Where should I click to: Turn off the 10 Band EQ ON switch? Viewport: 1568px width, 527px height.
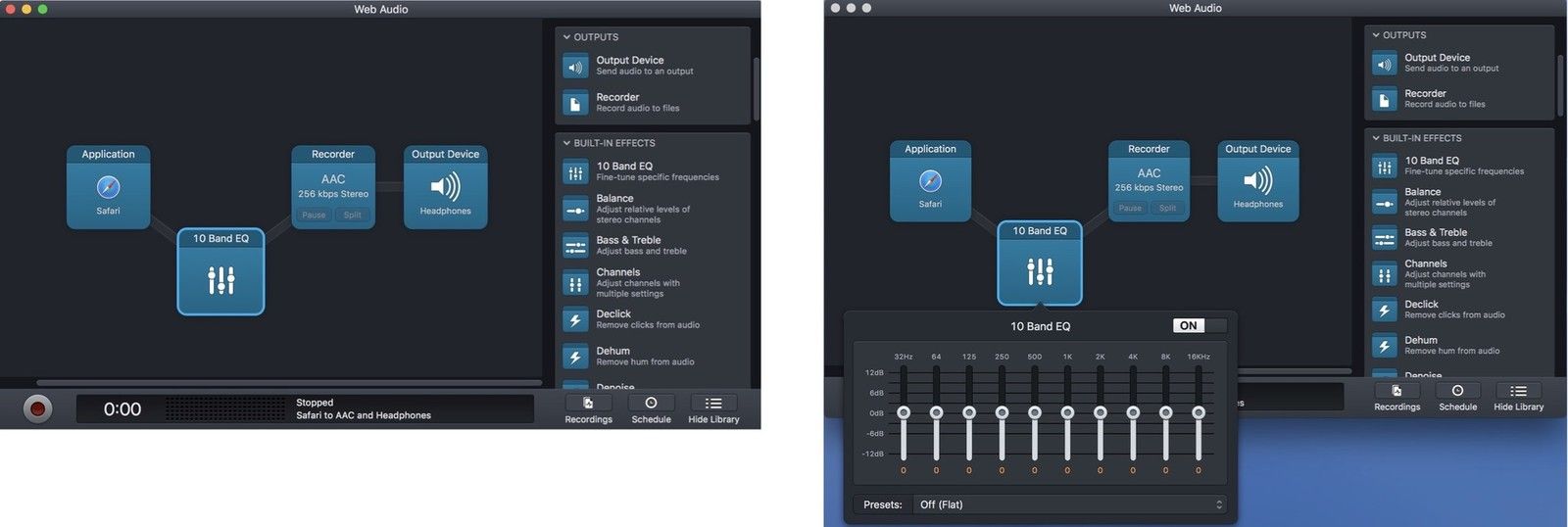coord(1199,326)
